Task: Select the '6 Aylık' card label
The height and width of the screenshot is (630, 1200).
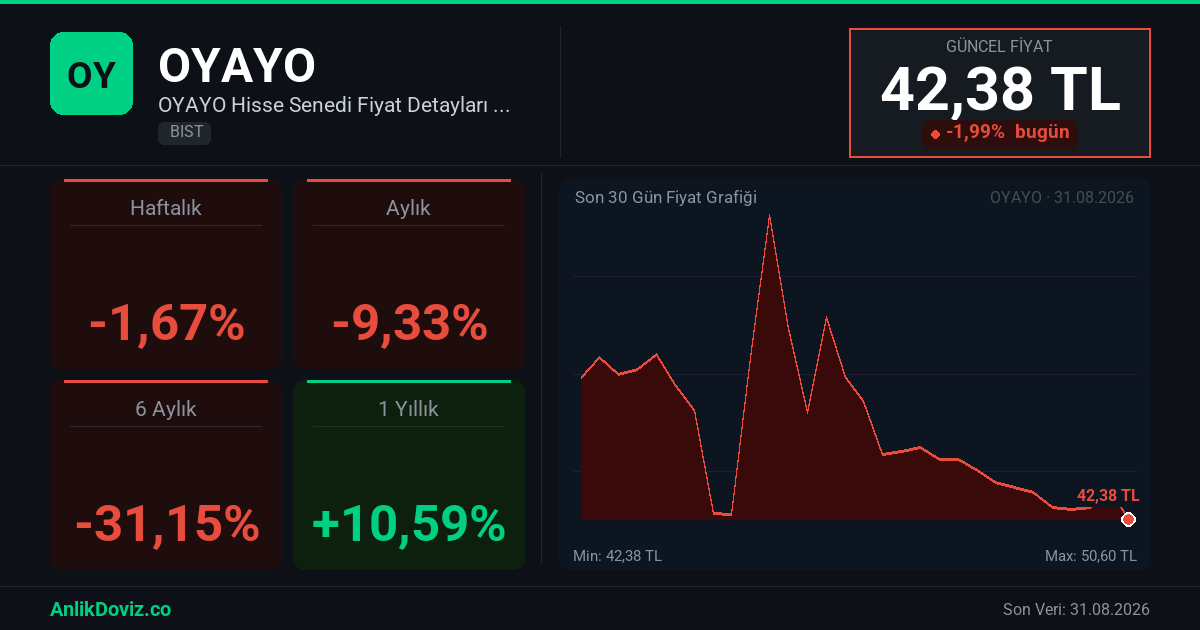Action: coord(166,409)
